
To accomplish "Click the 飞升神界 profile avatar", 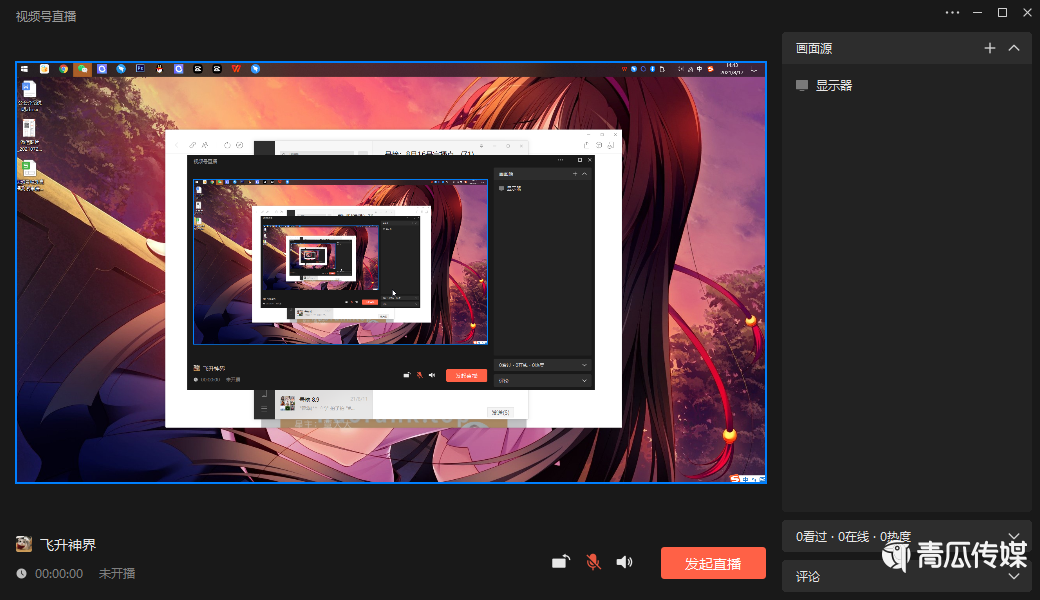I will pyautogui.click(x=24, y=545).
